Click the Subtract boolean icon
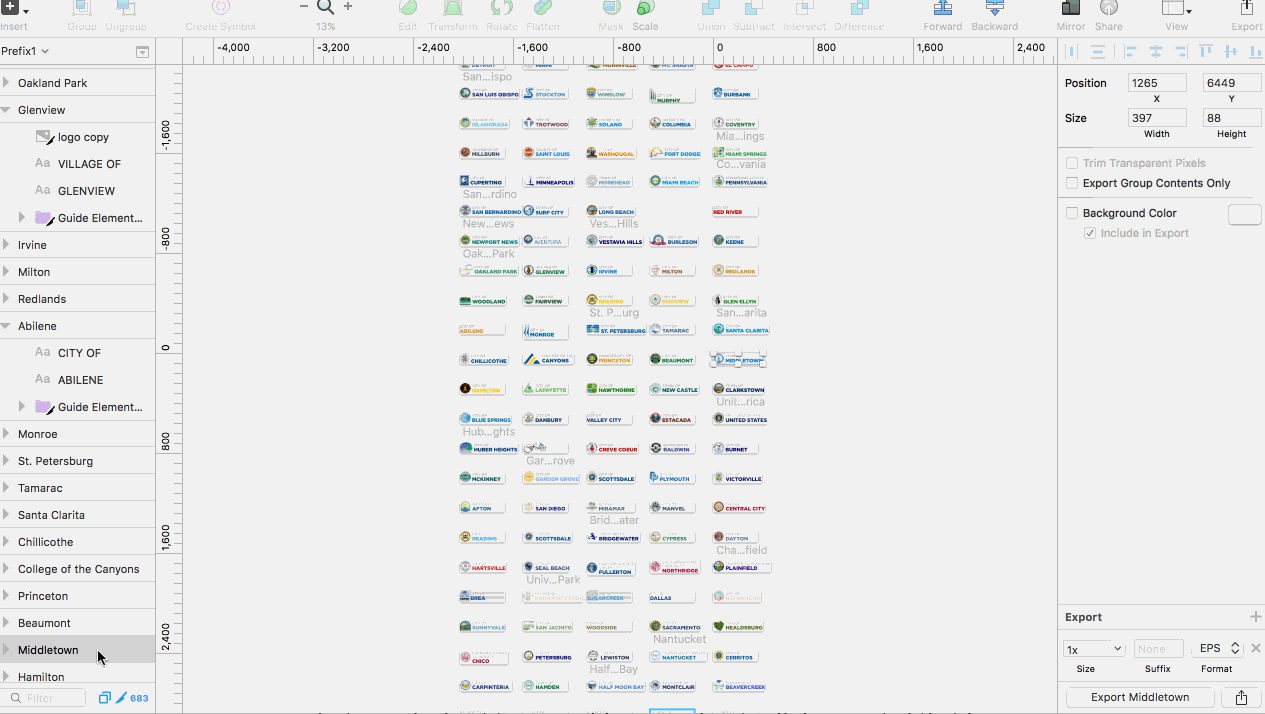1265x714 pixels. point(754,8)
